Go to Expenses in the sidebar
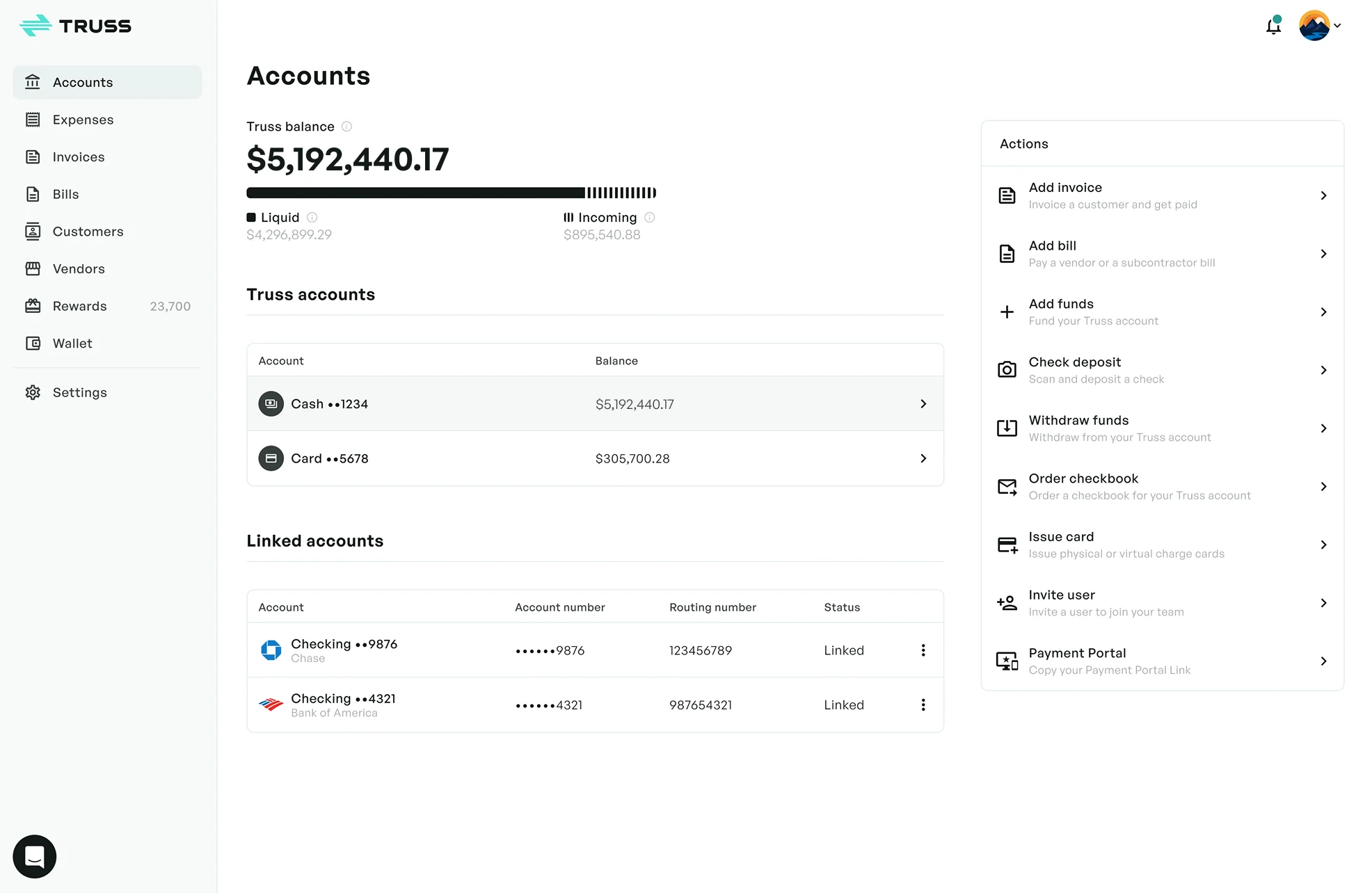 click(83, 120)
